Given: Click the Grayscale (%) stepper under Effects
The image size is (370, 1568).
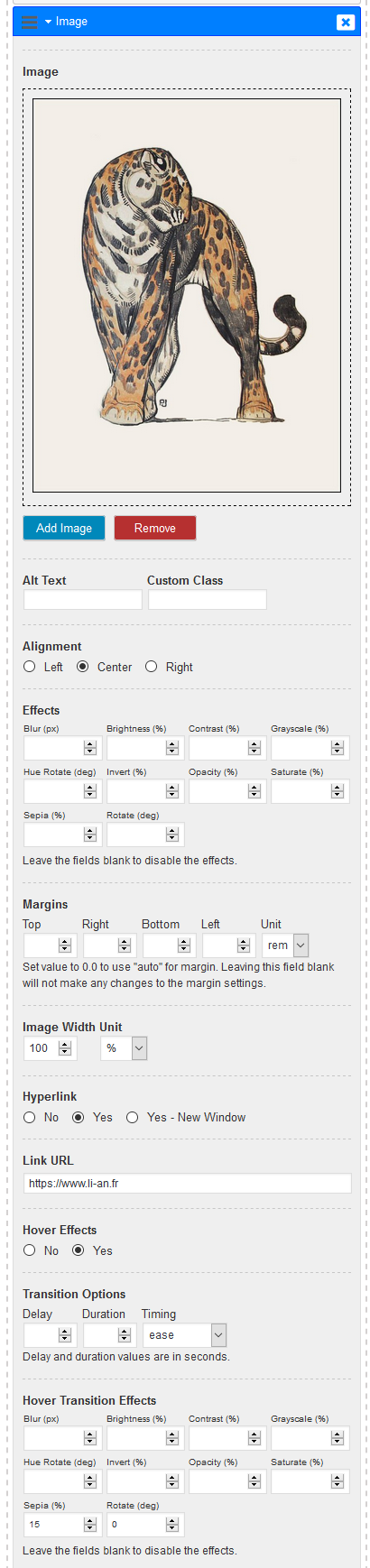Looking at the screenshot, I should 337,748.
